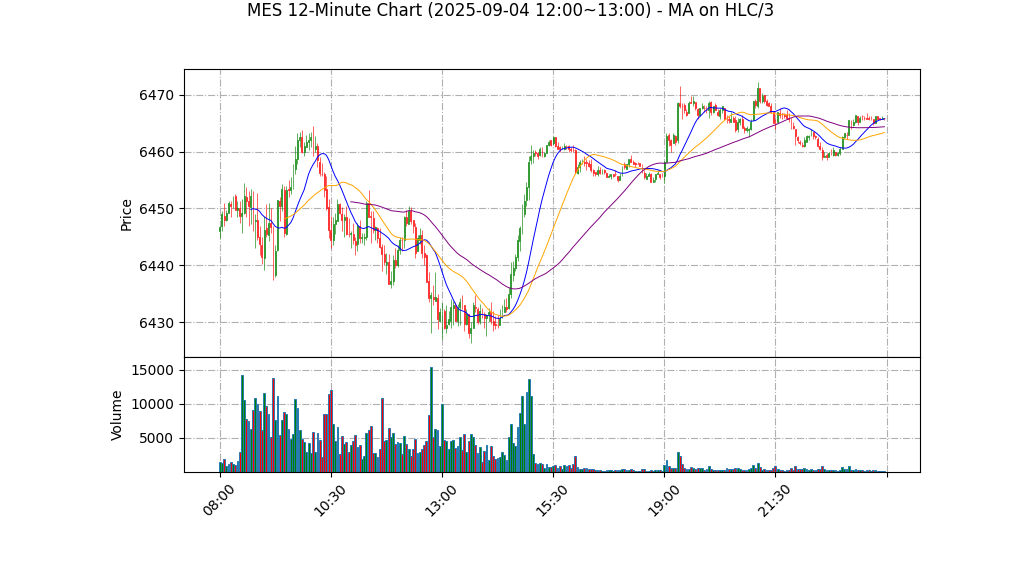Click the chart title 'MES 12-Minute Chart'
Viewport: 1022px width, 575px height.
510,10
